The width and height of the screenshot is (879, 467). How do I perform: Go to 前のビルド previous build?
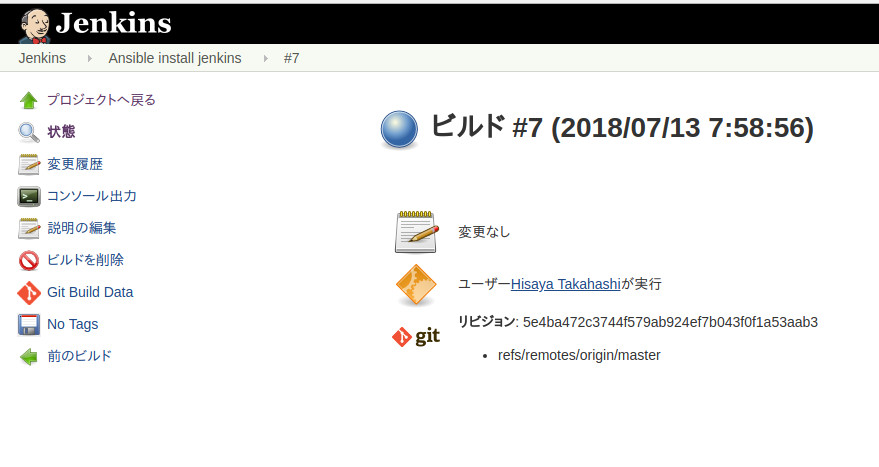pyautogui.click(x=79, y=356)
